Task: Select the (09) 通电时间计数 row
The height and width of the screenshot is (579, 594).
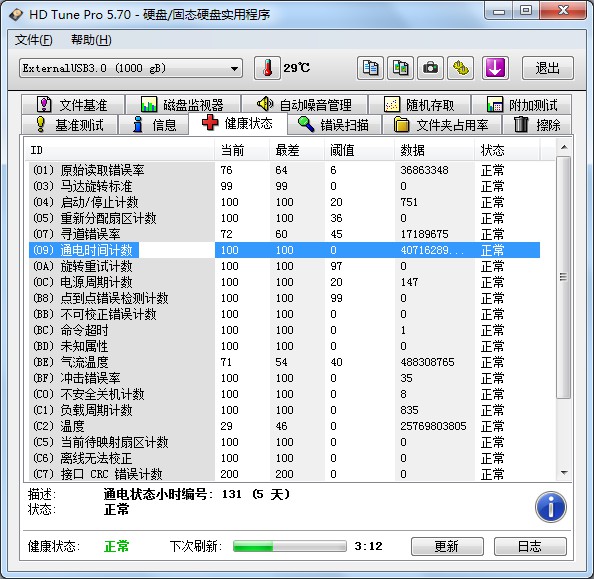Action: coord(284,250)
